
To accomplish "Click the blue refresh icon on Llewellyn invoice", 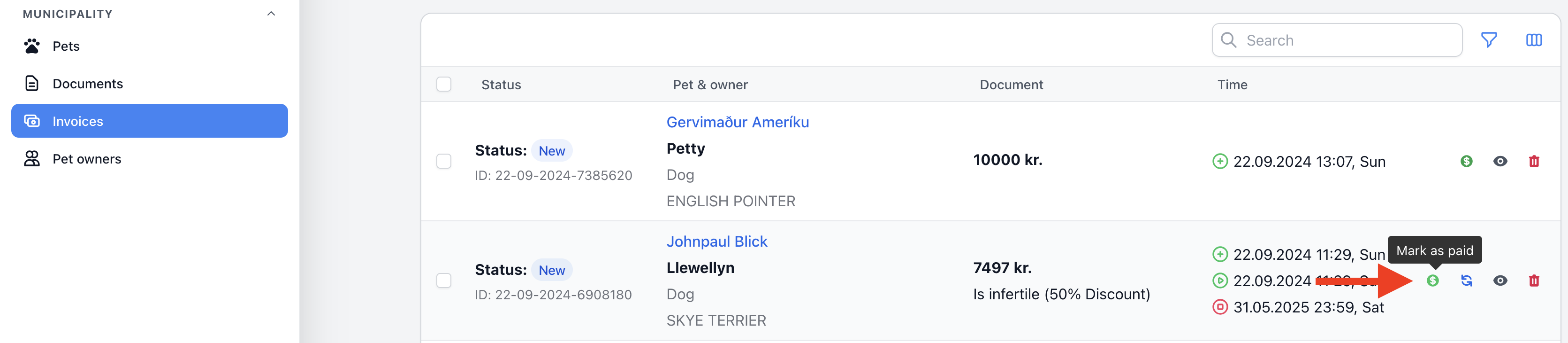I will point(1466,281).
